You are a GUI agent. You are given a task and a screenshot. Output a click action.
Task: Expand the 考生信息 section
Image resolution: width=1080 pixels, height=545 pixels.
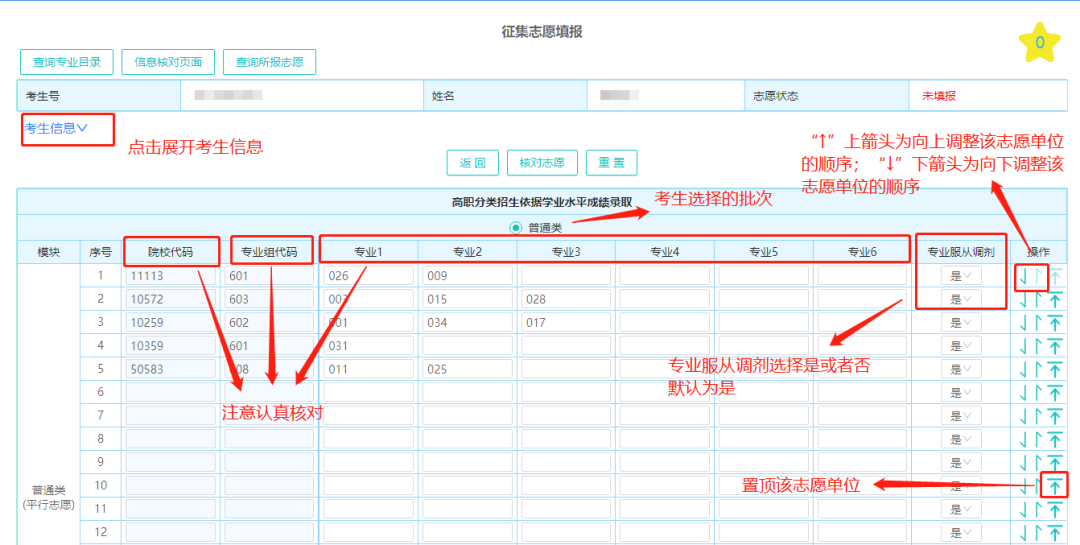tap(56, 128)
